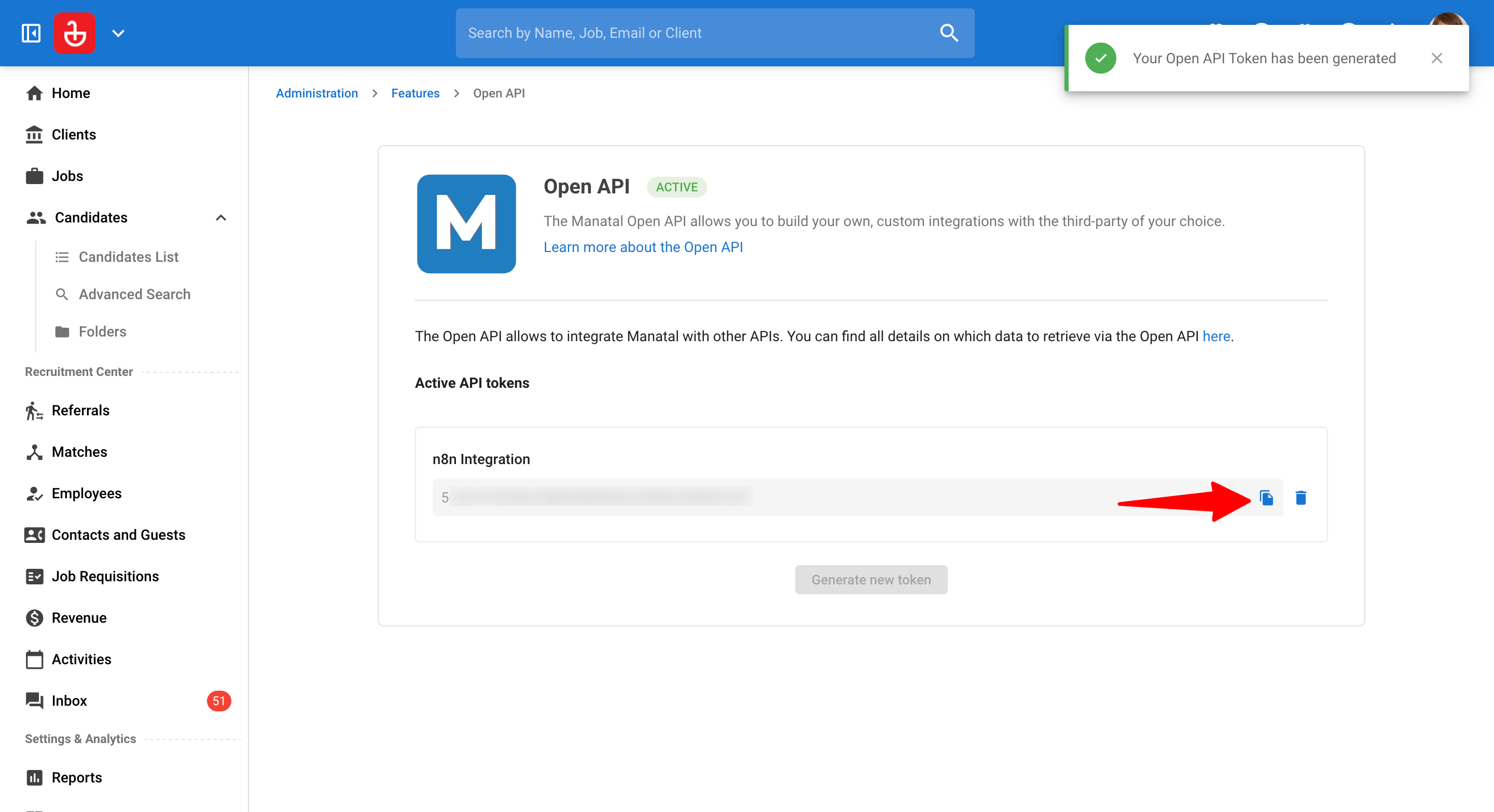Click the Folders folder icon

(x=62, y=331)
